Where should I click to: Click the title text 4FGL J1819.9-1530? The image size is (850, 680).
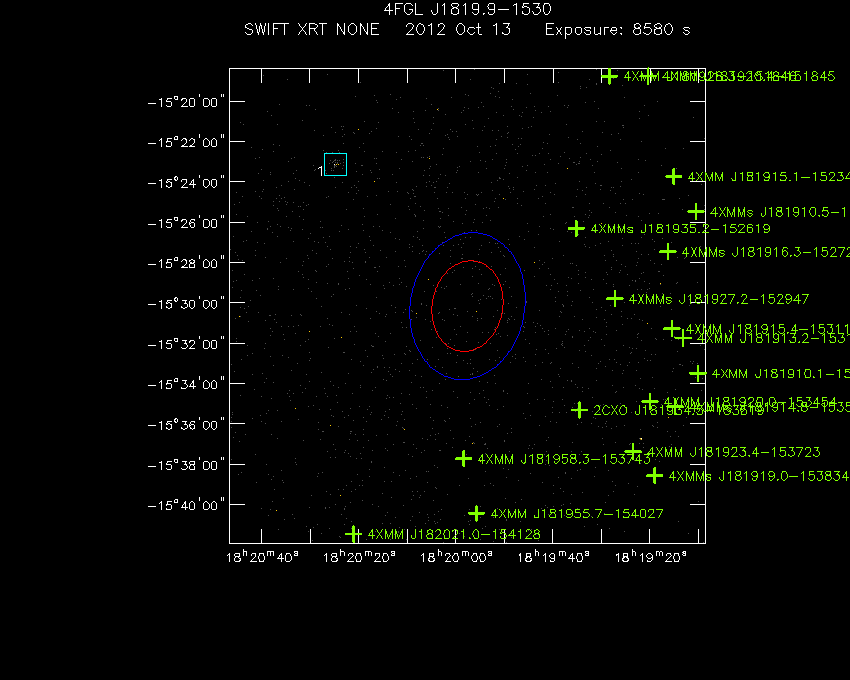click(467, 9)
